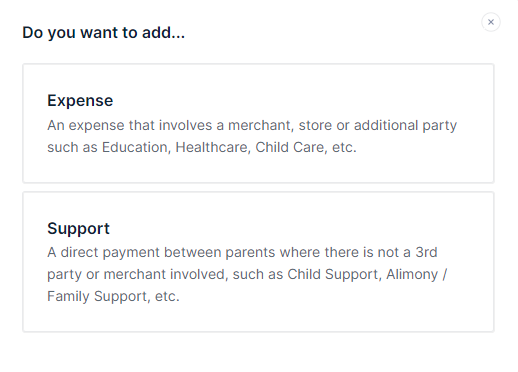The width and height of the screenshot is (518, 372).
Task: Choose the expense involving a merchant description
Action: point(252,136)
